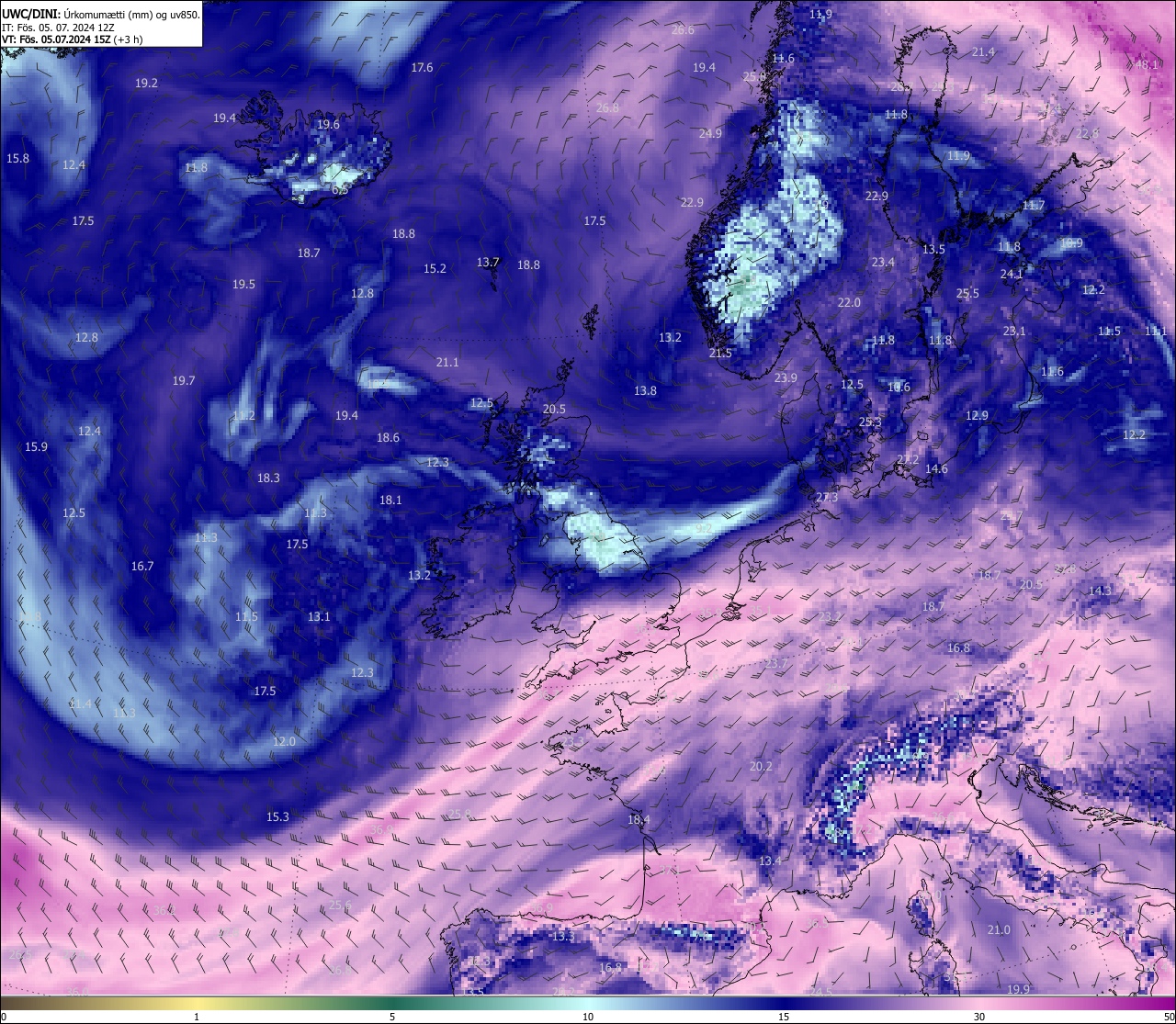Click the 15.2 value label

click(435, 268)
